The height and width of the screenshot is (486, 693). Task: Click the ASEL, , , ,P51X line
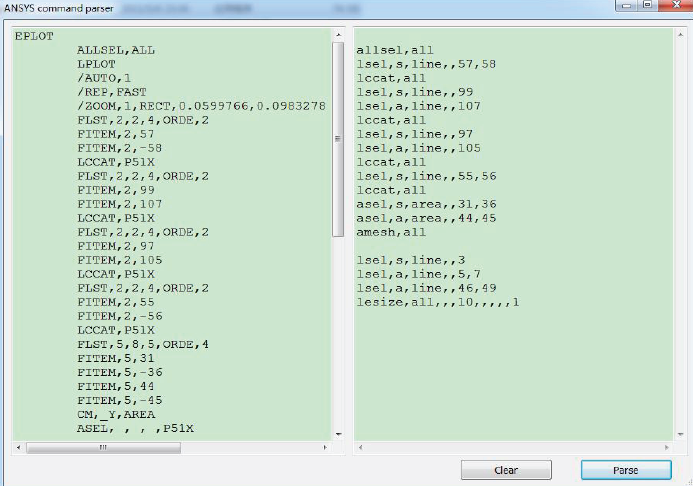tap(135, 429)
